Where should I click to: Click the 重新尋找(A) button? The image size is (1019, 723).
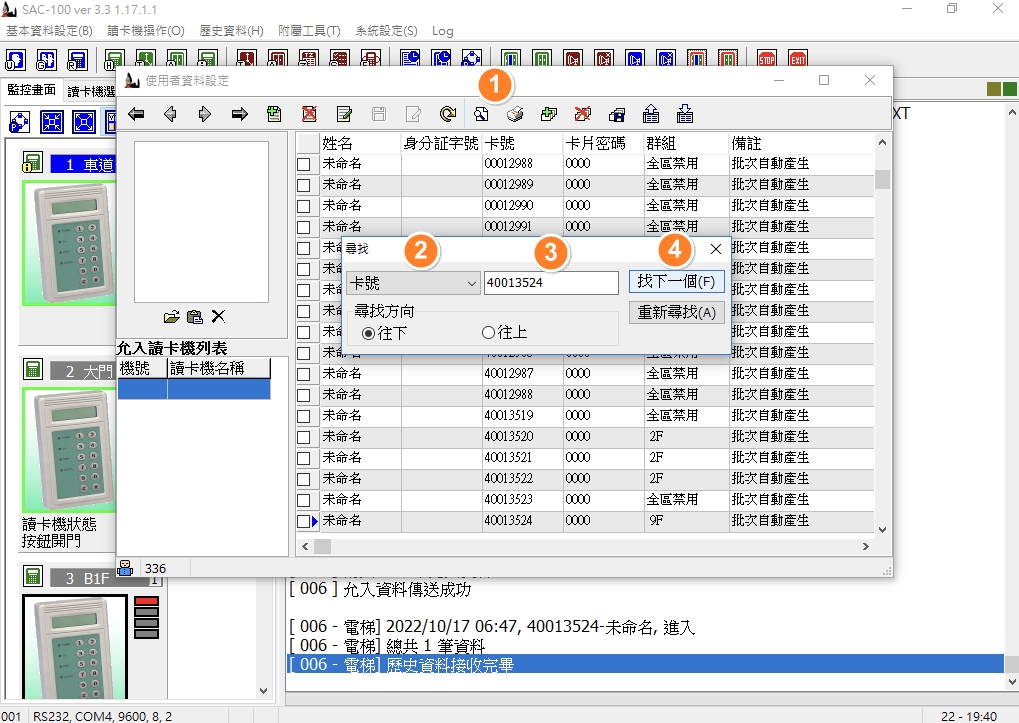[677, 312]
